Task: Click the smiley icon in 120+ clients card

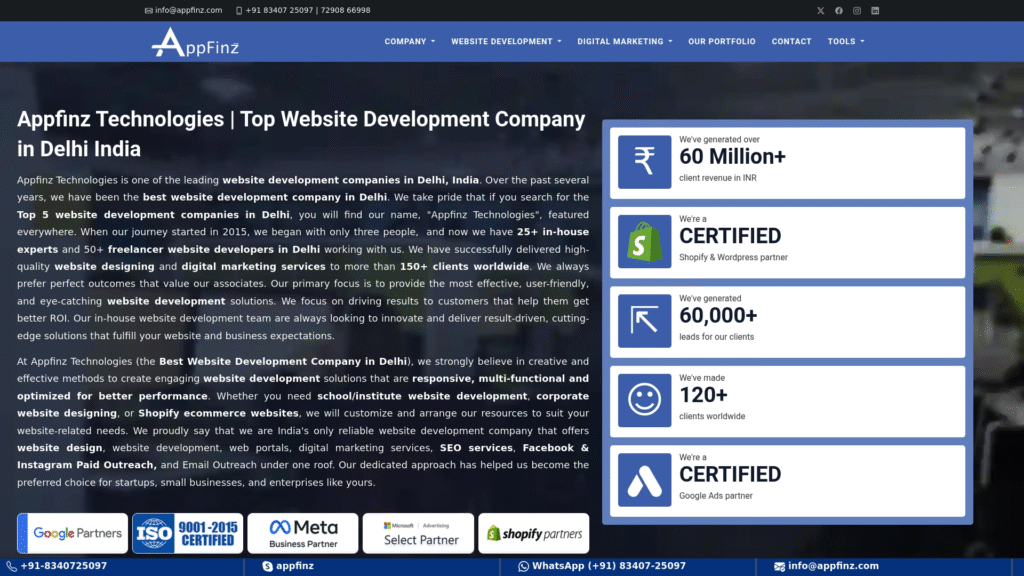Action: click(644, 400)
